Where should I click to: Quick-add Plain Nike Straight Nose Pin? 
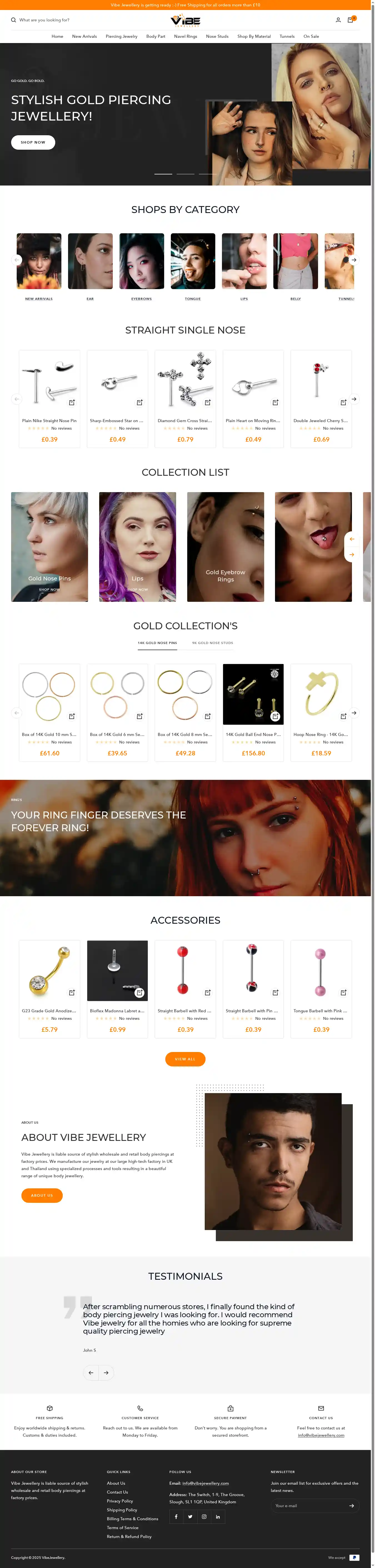point(72,402)
